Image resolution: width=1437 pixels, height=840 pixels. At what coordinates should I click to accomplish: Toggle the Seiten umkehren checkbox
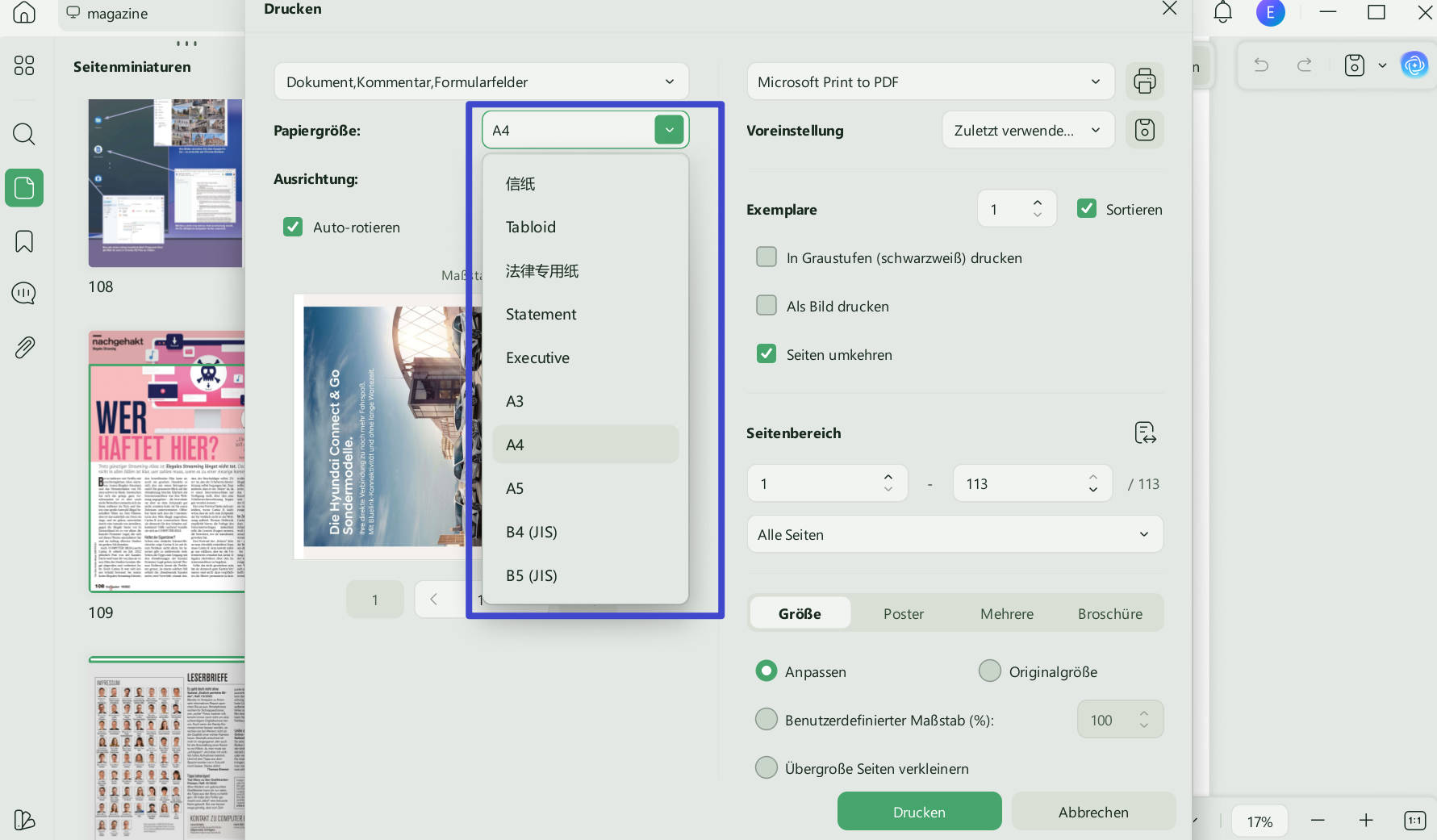767,354
